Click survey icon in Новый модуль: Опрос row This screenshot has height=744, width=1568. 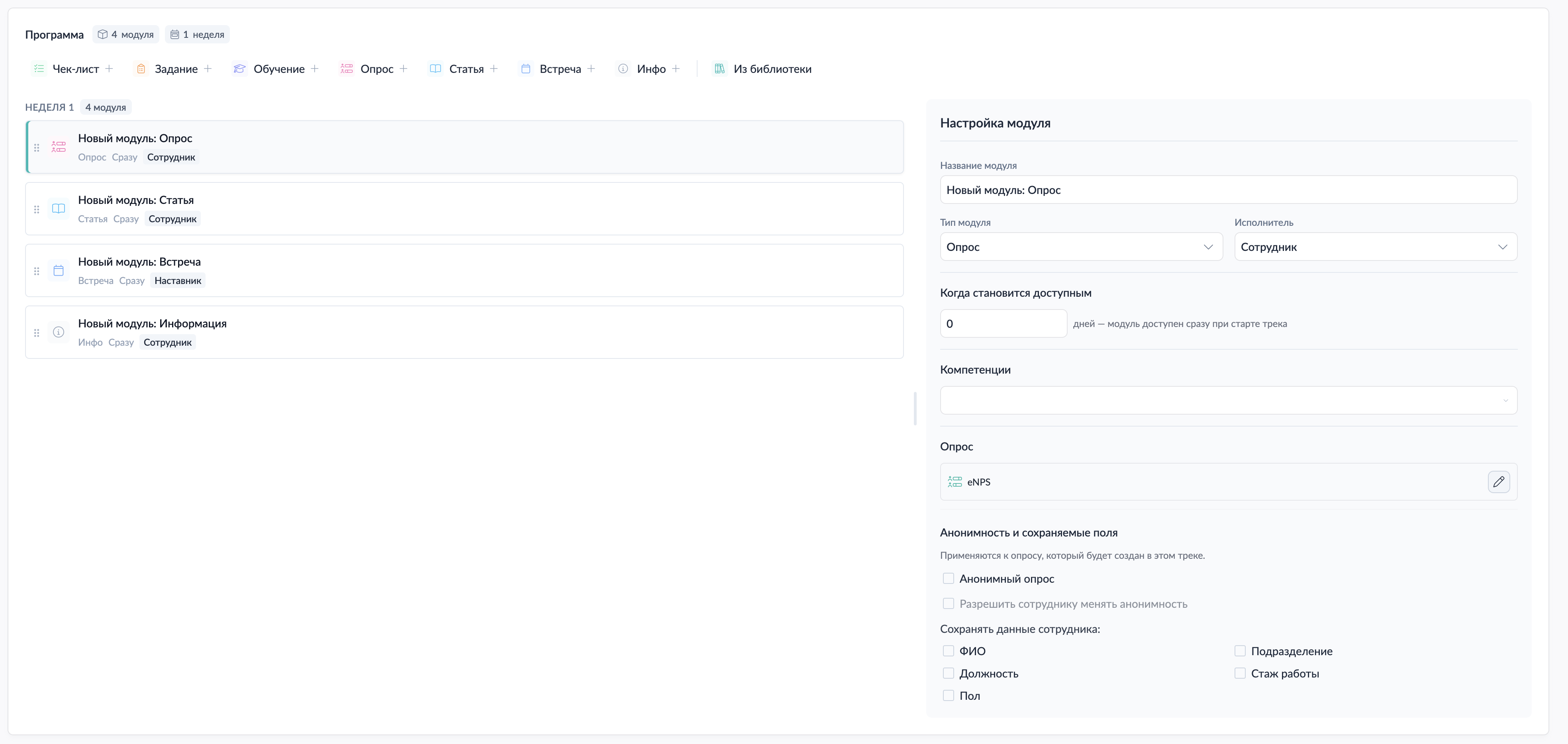59,147
